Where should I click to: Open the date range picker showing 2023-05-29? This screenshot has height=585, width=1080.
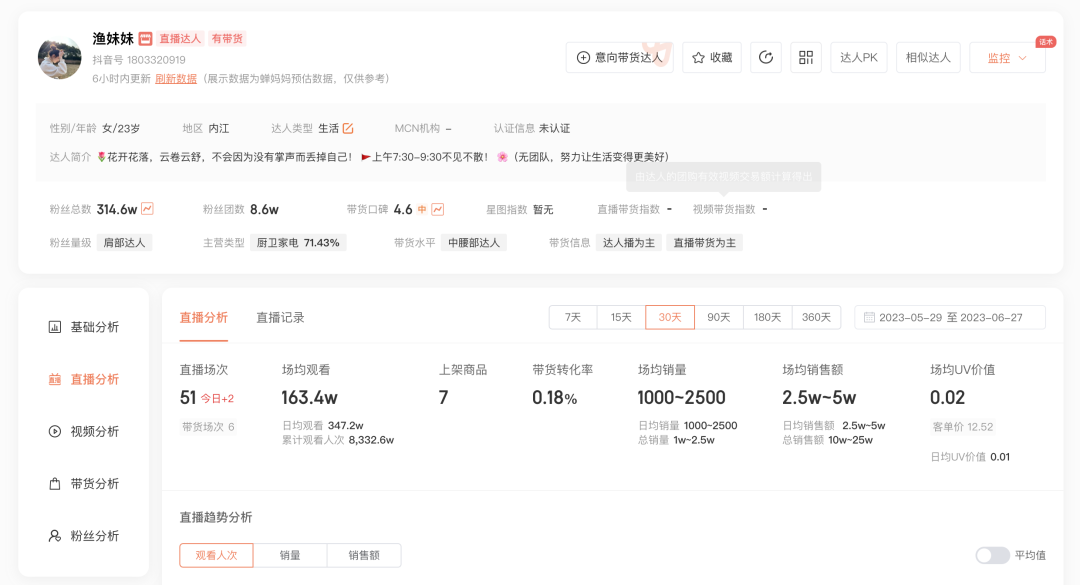click(x=950, y=316)
